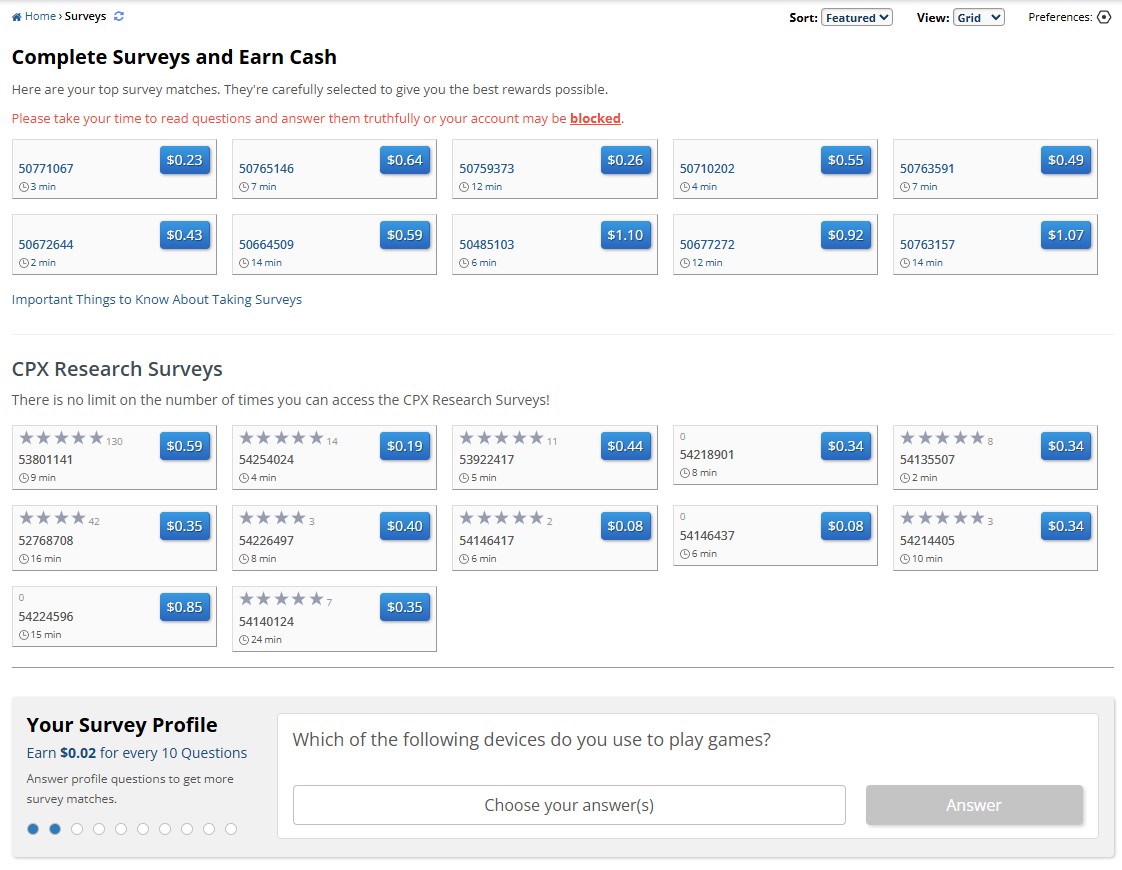Open the Sort Featured dropdown

pos(856,18)
